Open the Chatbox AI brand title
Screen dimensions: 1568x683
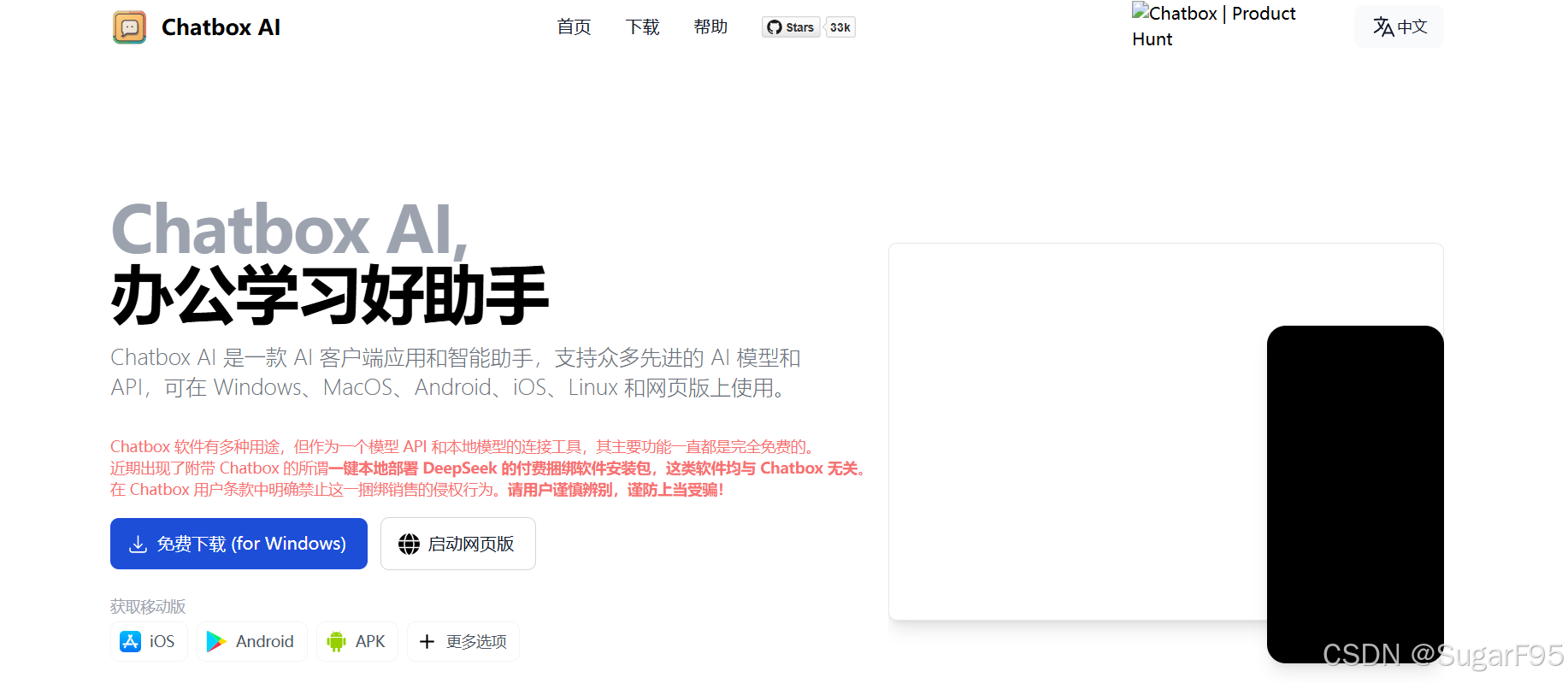[x=221, y=27]
